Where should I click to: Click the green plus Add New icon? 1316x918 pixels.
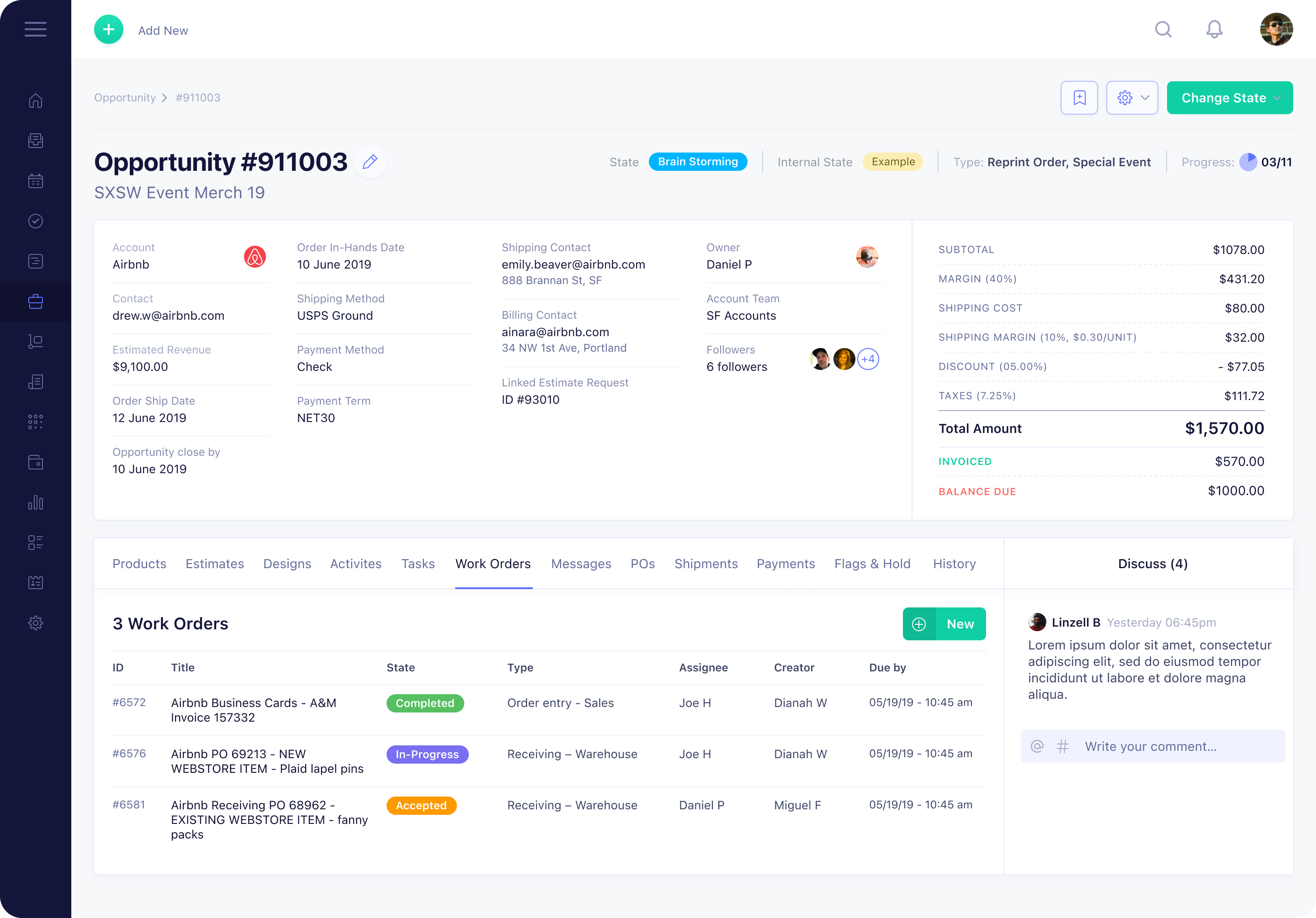tap(109, 30)
